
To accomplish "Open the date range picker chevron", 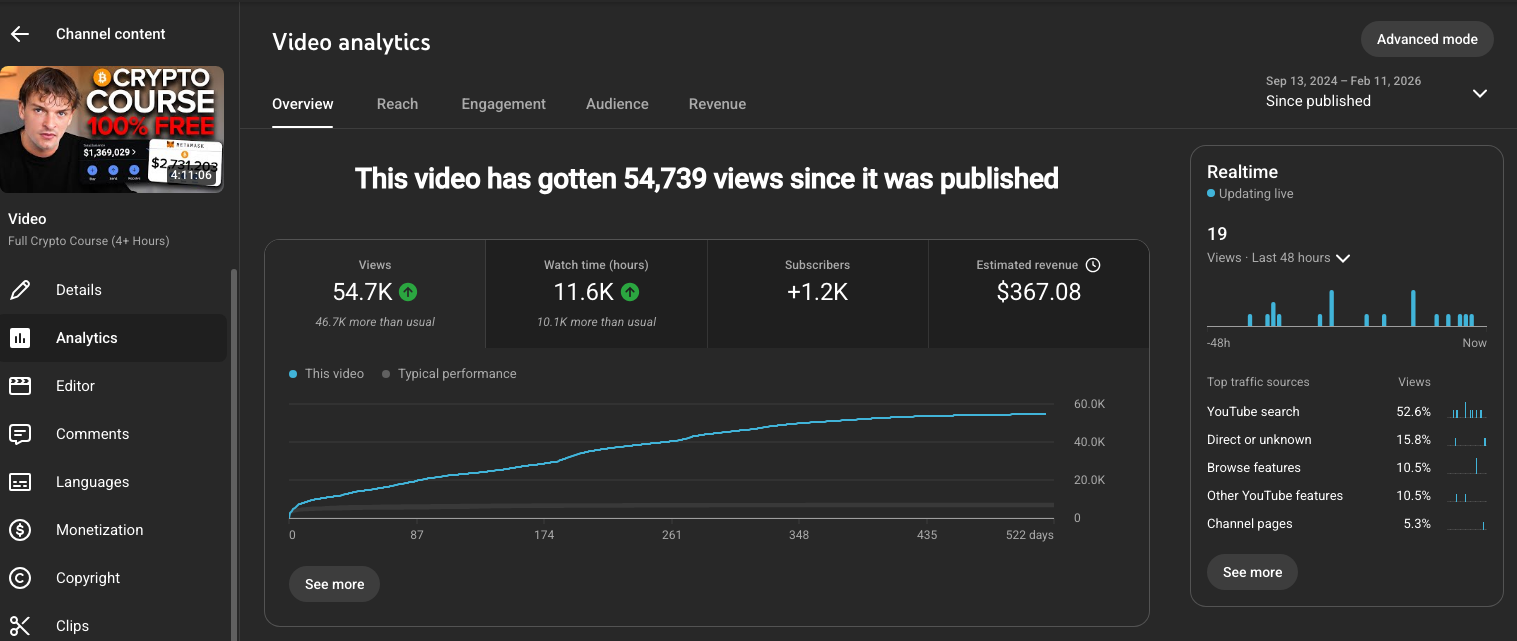I will [x=1480, y=93].
